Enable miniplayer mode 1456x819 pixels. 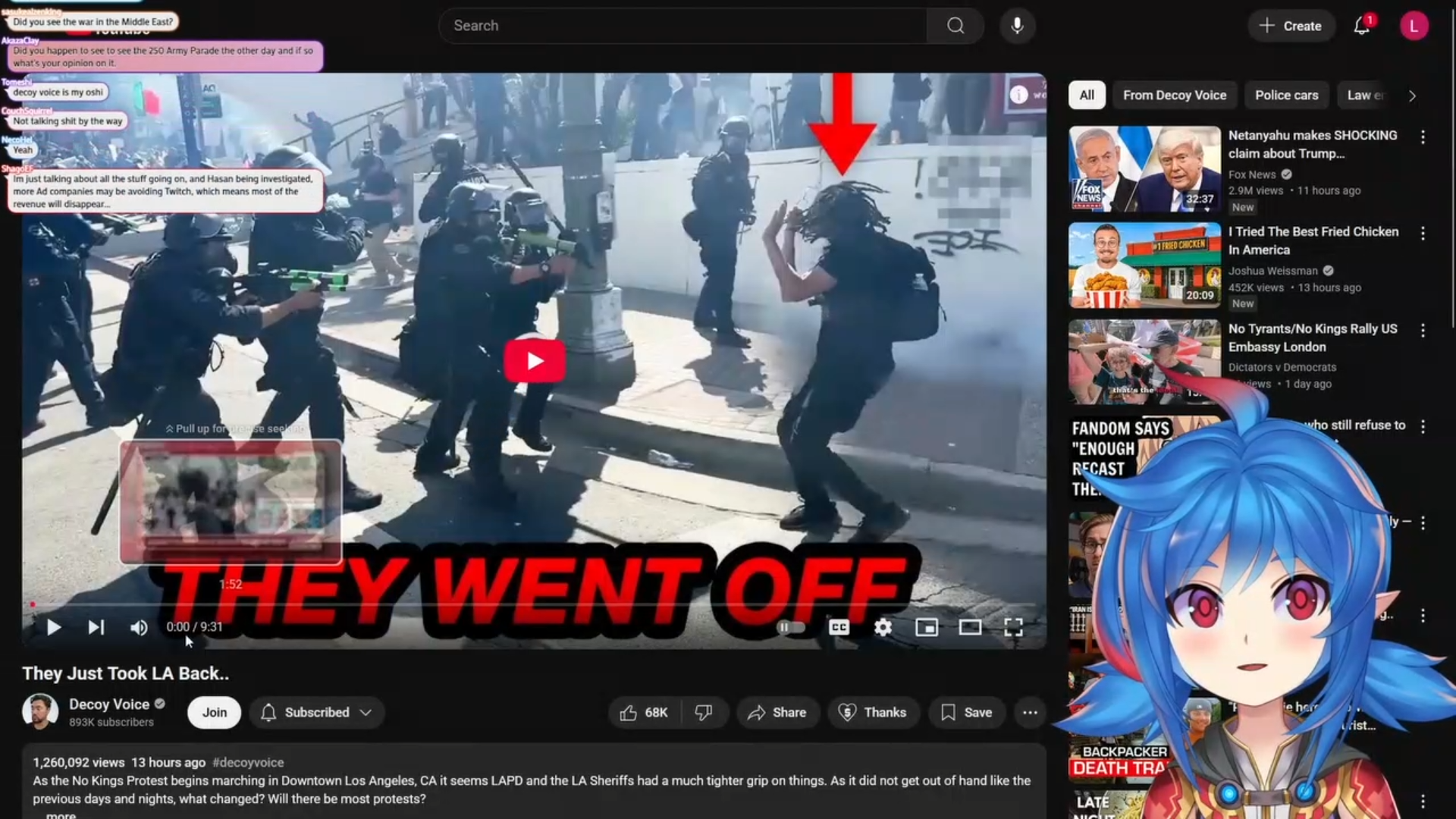(927, 627)
